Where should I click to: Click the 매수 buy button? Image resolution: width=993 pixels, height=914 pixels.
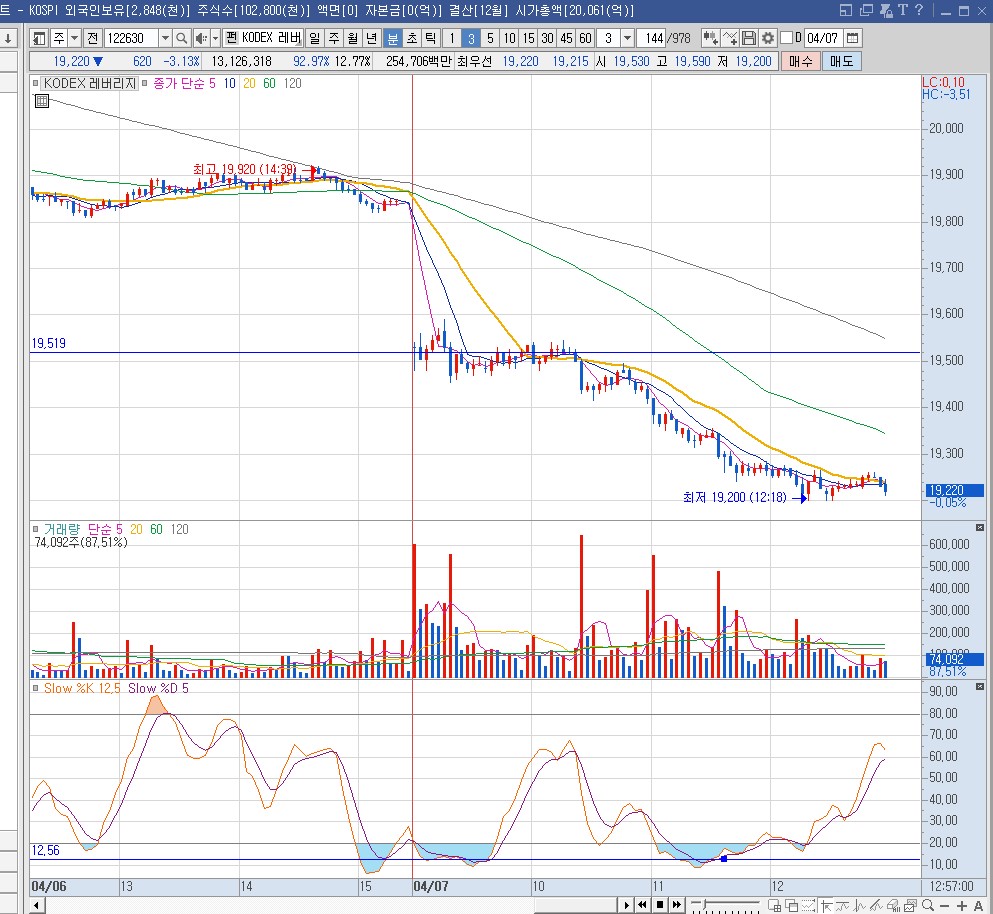(800, 61)
